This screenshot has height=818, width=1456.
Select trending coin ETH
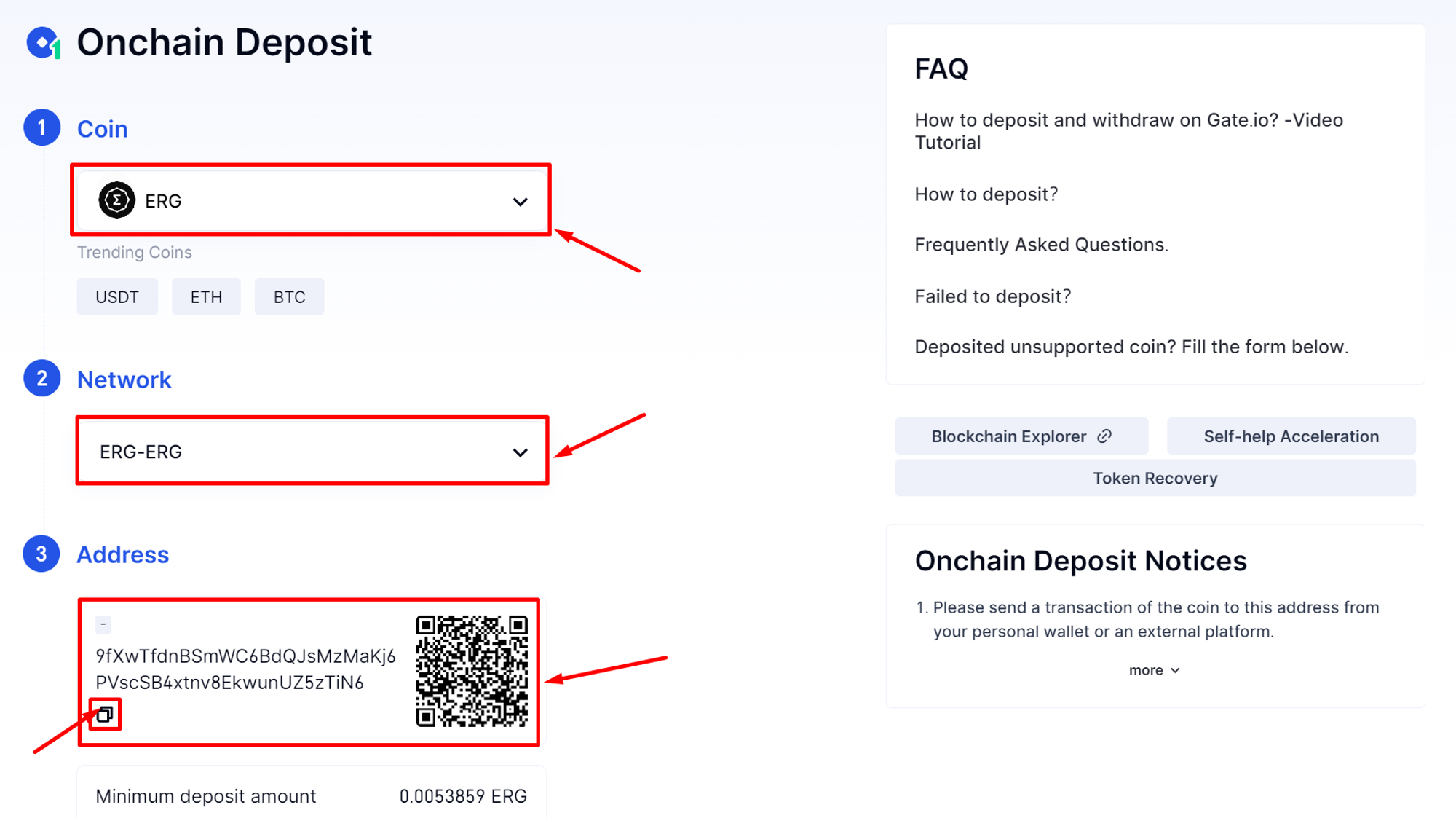[x=206, y=297]
